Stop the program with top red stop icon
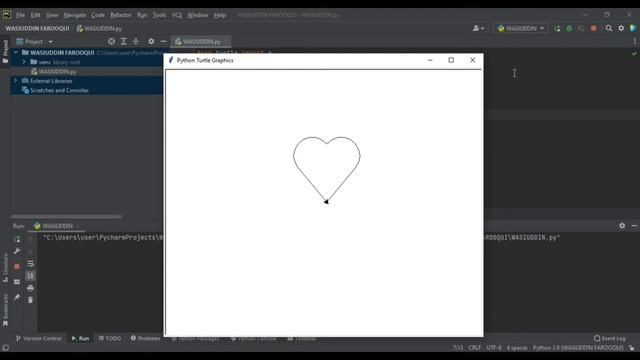640x360 pixels. 593,28
